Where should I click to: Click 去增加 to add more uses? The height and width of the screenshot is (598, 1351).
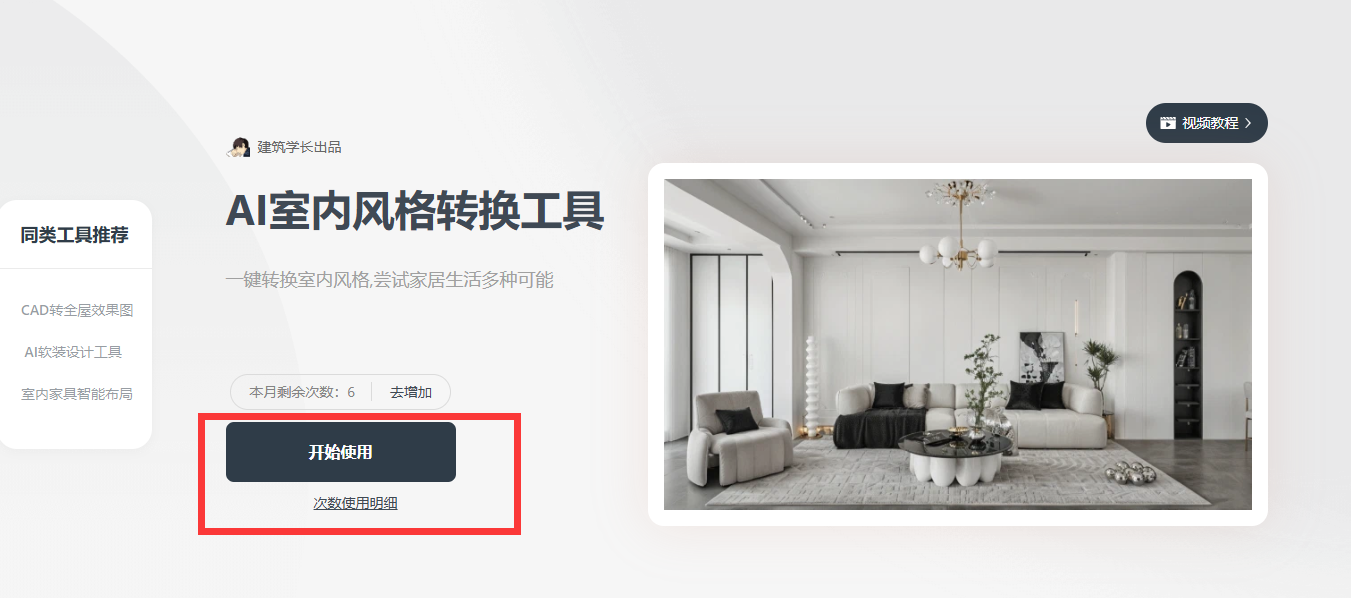[411, 392]
